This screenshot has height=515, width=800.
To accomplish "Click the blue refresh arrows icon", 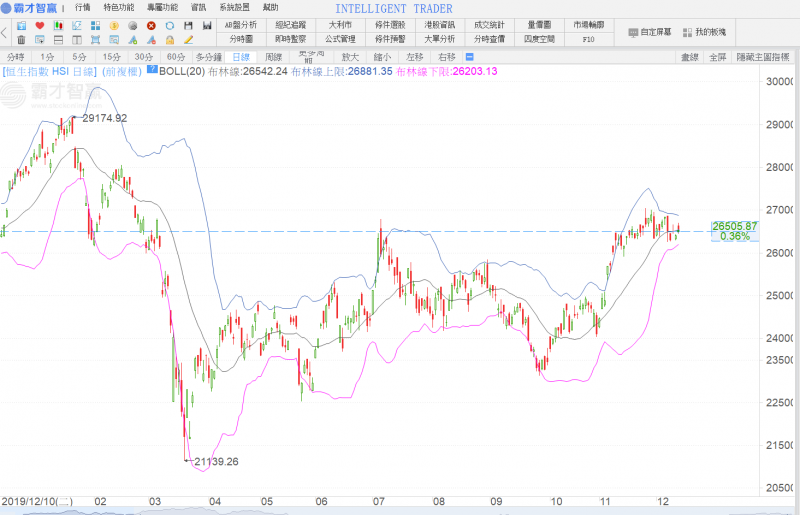I will [170, 24].
